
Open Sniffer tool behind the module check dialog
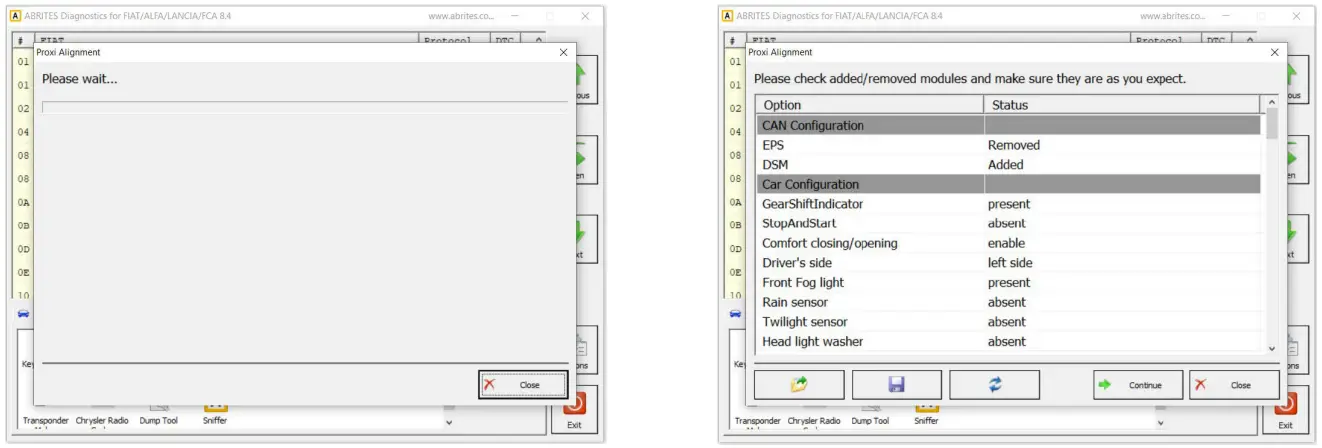[927, 415]
